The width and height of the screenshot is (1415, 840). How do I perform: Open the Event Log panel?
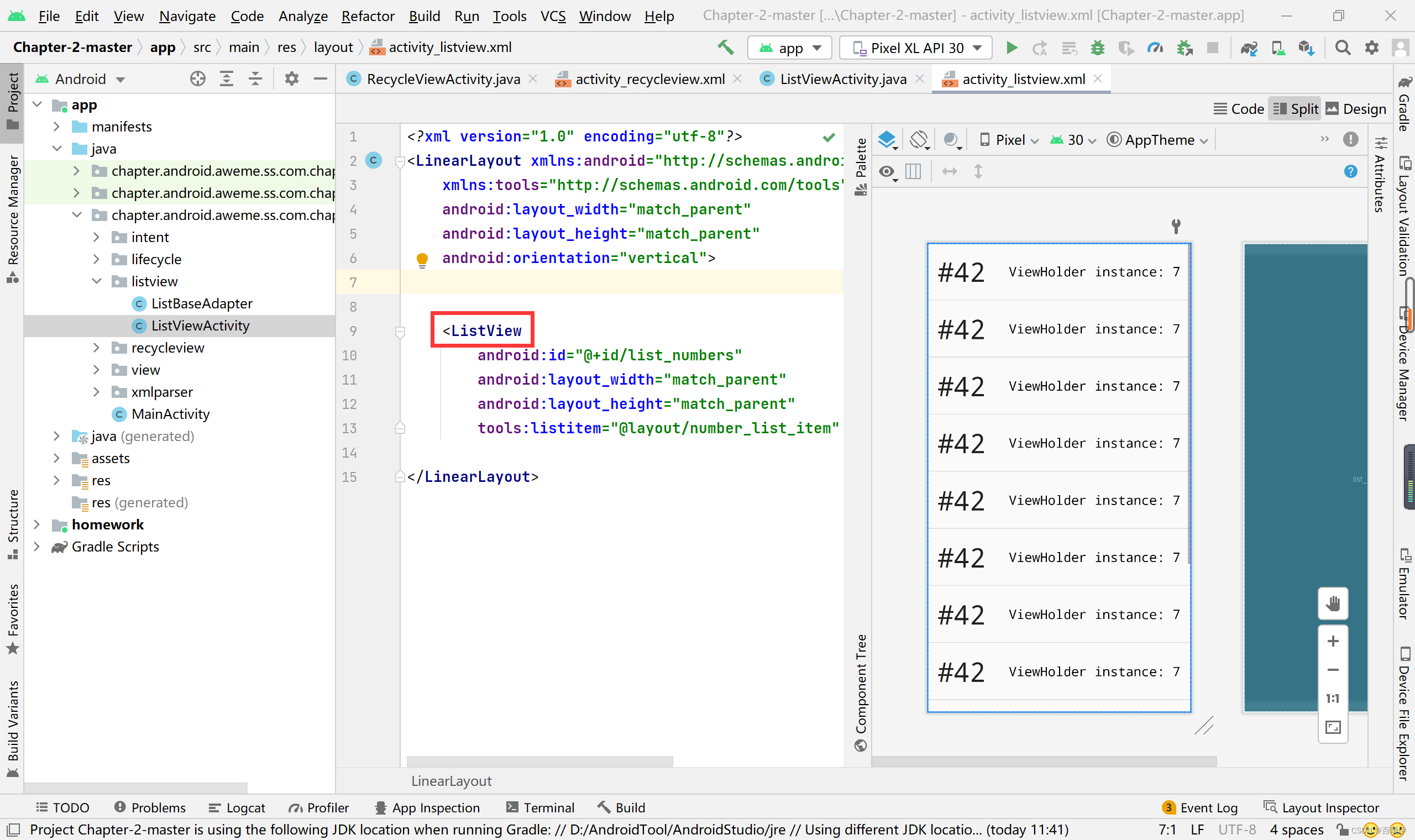[x=1199, y=807]
